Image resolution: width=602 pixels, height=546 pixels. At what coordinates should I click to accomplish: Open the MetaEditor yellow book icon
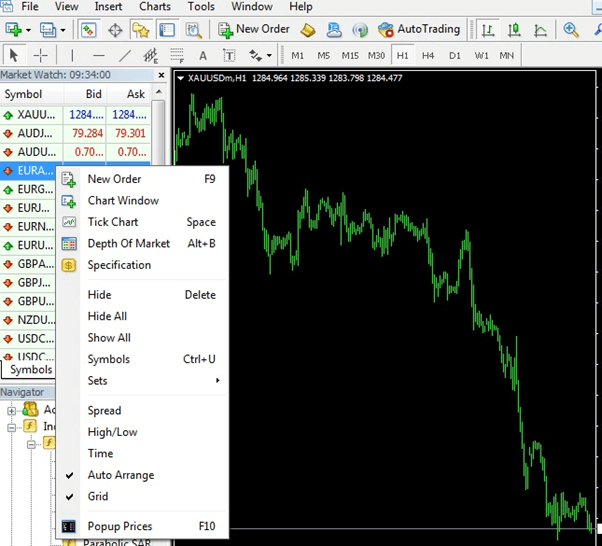click(308, 30)
